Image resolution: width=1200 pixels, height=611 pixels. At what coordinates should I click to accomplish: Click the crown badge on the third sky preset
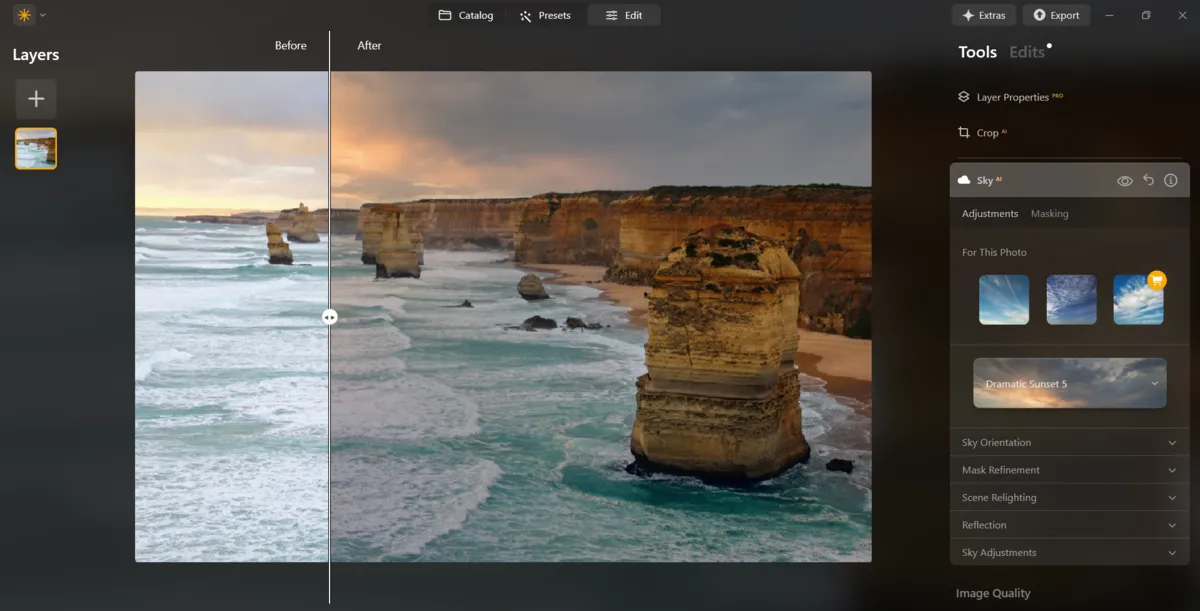pyautogui.click(x=1155, y=280)
